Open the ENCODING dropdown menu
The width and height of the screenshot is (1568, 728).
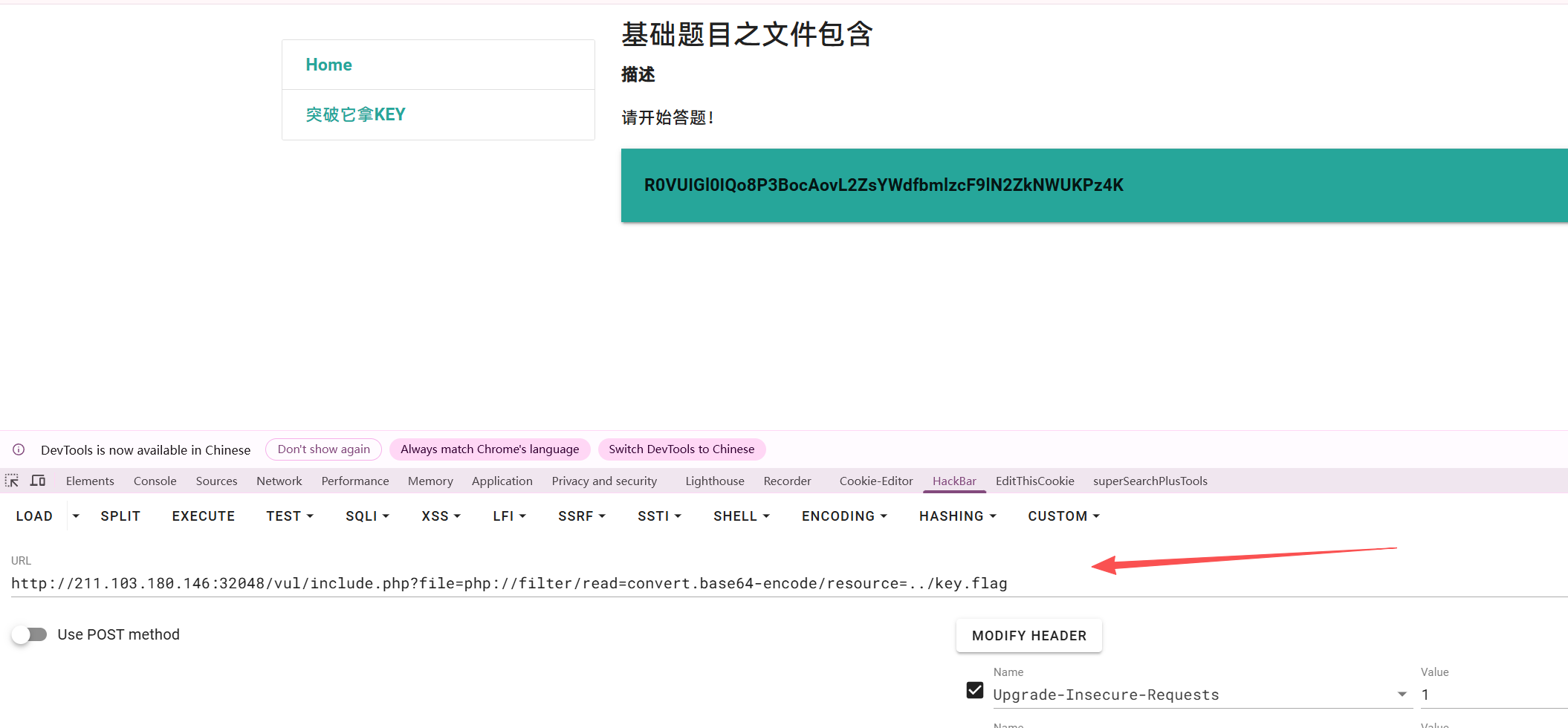click(844, 516)
